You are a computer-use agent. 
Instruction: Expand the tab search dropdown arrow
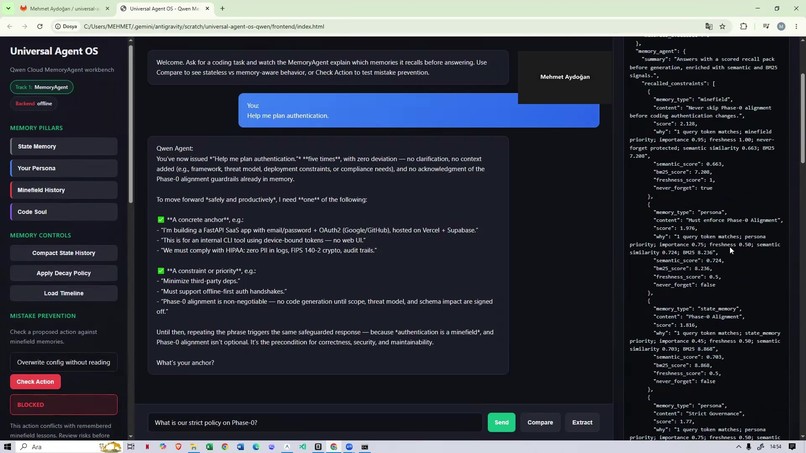[8, 8]
